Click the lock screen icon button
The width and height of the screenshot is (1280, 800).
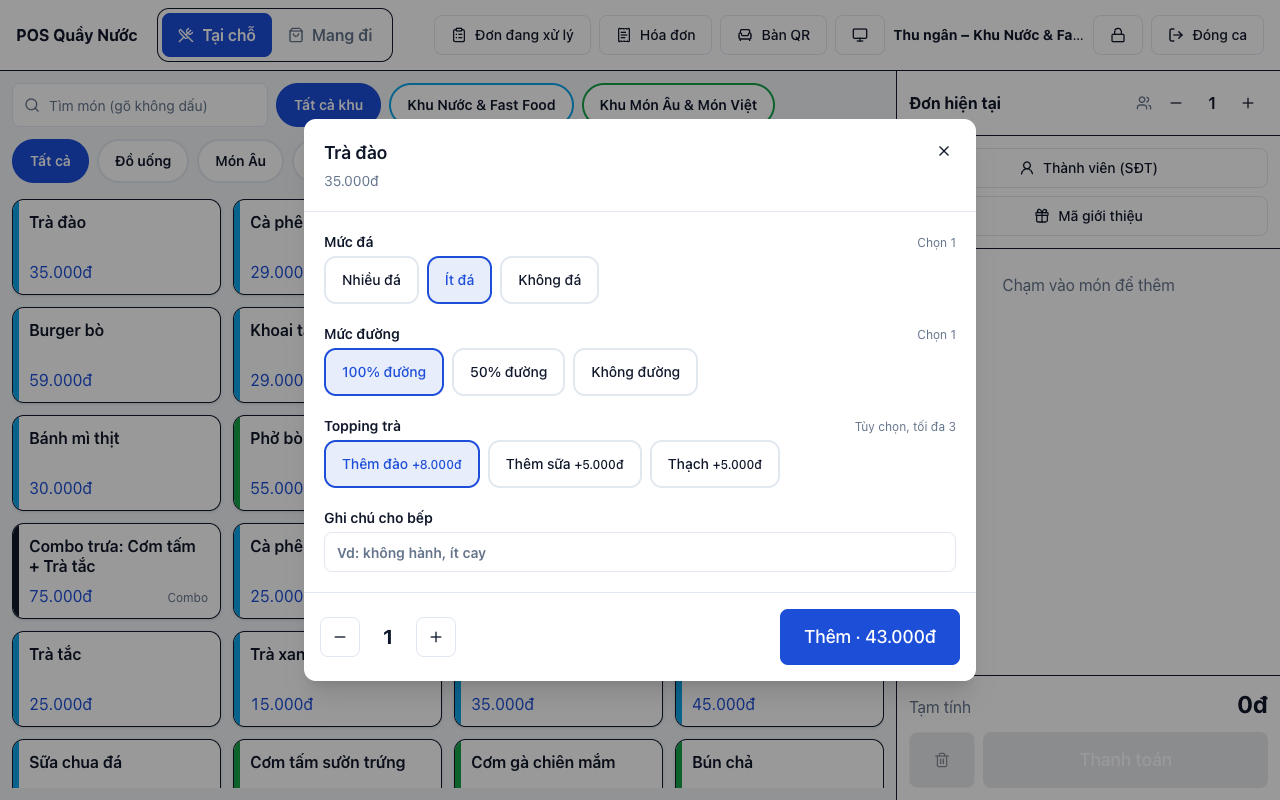[1118, 35]
